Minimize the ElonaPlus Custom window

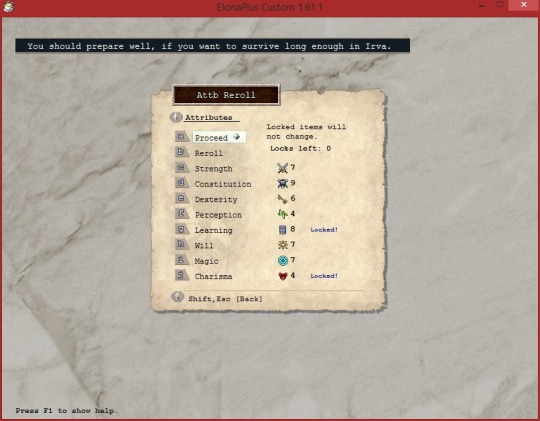tap(482, 6)
